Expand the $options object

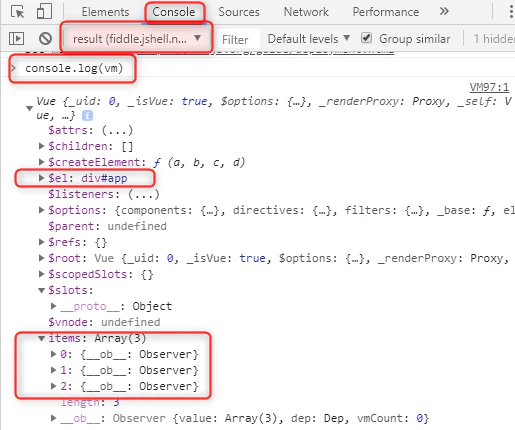click(41, 210)
